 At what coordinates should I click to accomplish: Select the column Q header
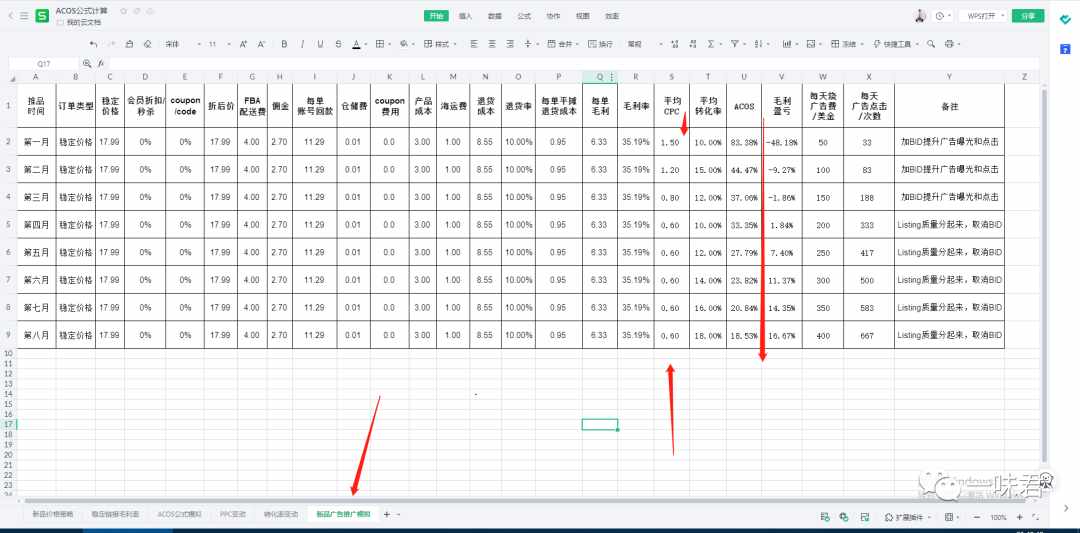coord(599,76)
